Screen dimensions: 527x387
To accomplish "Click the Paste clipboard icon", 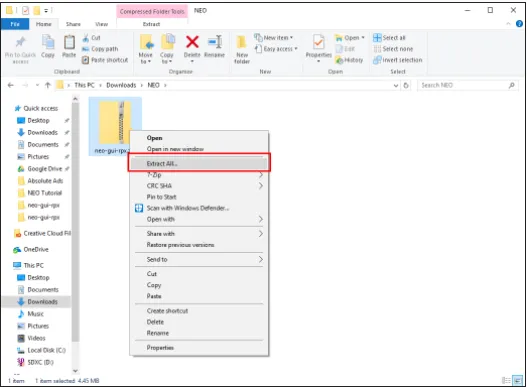I will pyautogui.click(x=69, y=42).
